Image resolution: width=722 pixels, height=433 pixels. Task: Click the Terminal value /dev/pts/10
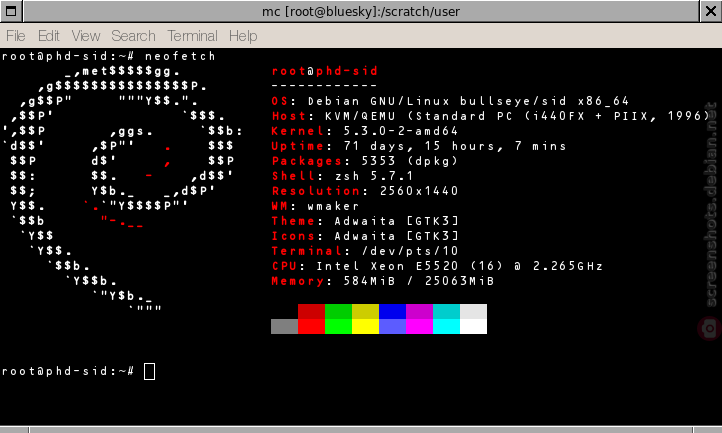[x=410, y=251]
